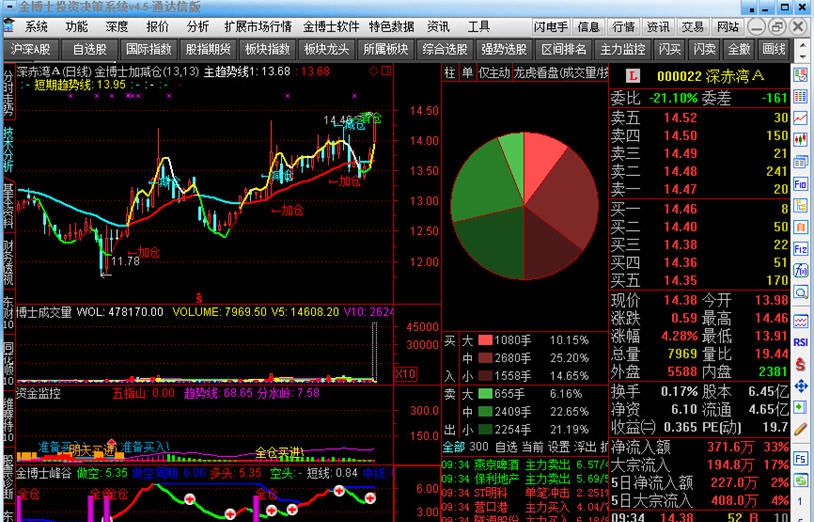Viewport: 814px width, 522px height.
Task: Open the 特色数据 menu
Action: point(391,26)
